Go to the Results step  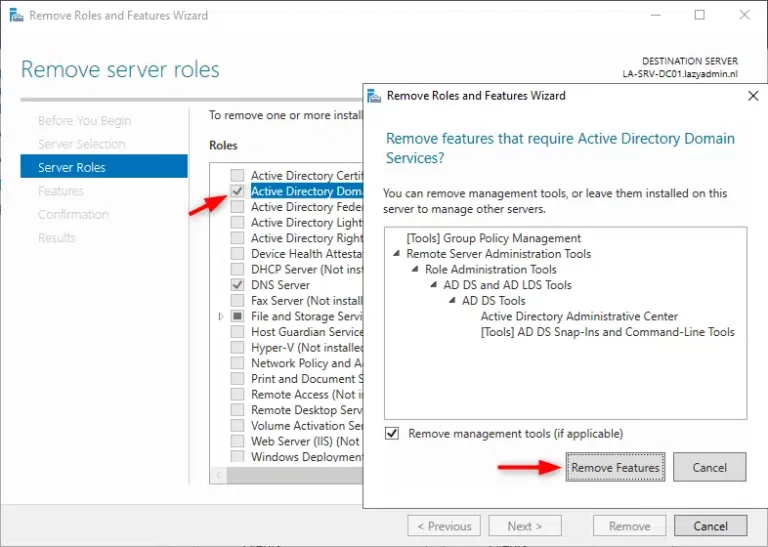[x=56, y=238]
